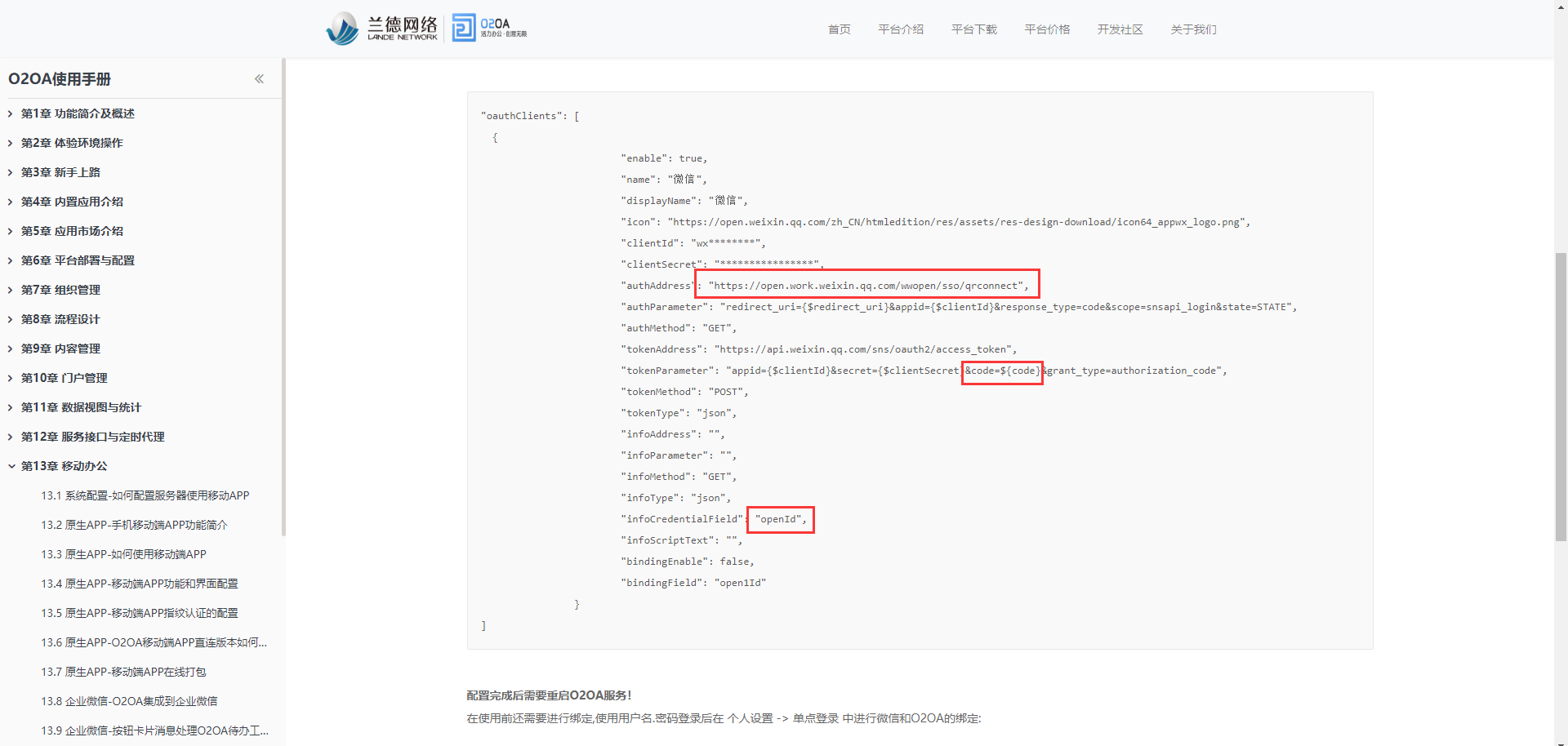Click the page vertical scrollbar thumb
Screen dimensions: 1568x746
(x=1561, y=397)
